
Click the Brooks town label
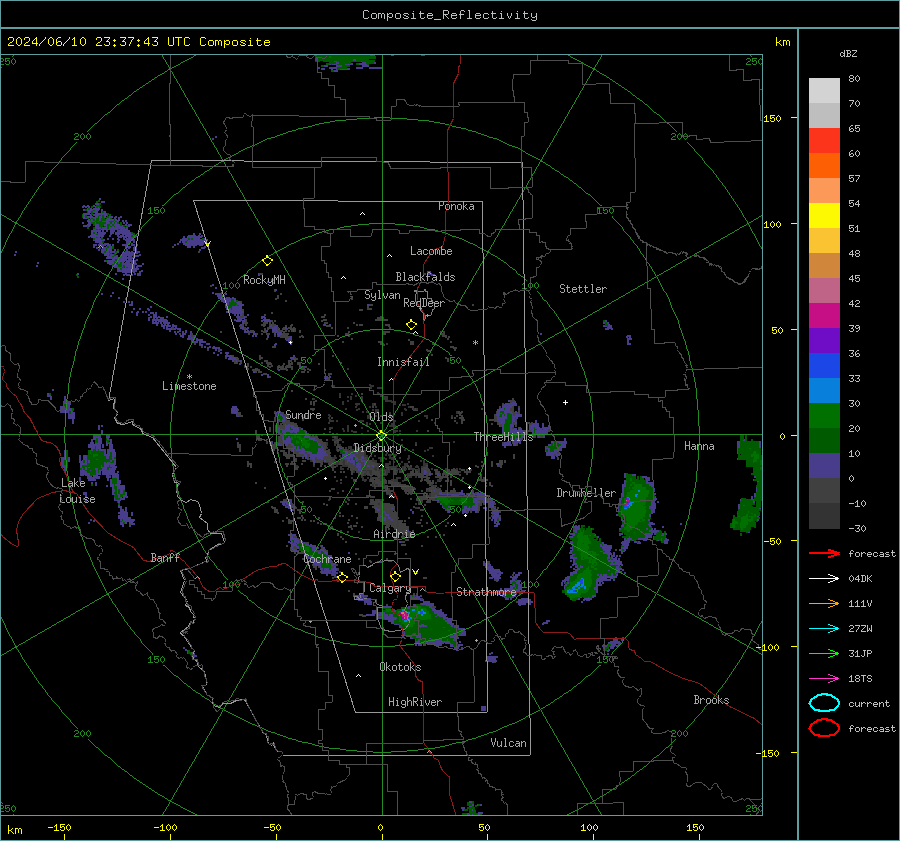(711, 700)
